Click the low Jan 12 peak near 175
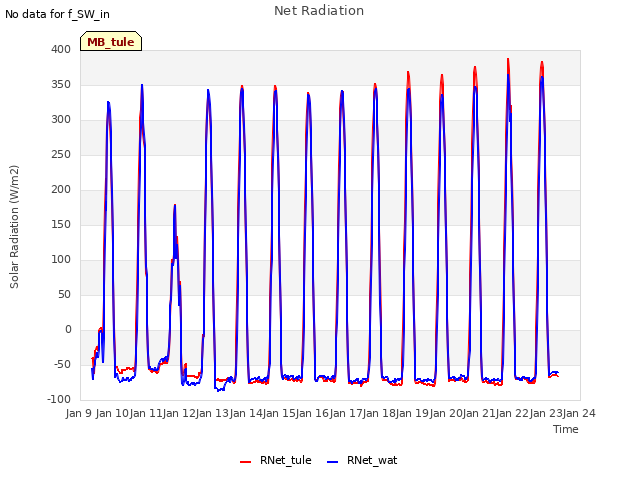The image size is (640, 480). tap(175, 206)
